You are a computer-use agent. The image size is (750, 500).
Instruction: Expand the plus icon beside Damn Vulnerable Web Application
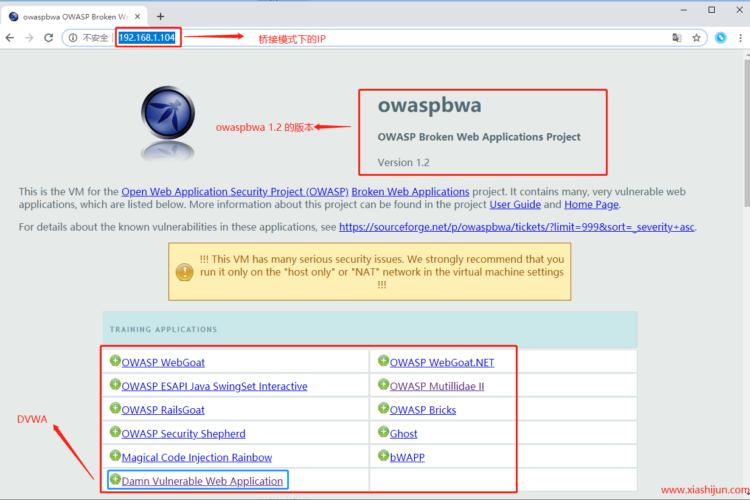click(115, 479)
